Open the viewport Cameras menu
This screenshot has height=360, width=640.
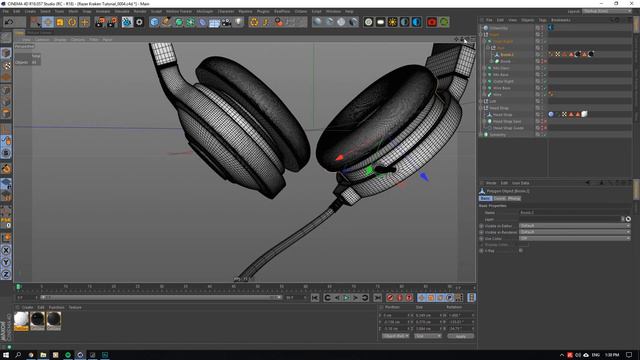click(x=42, y=40)
